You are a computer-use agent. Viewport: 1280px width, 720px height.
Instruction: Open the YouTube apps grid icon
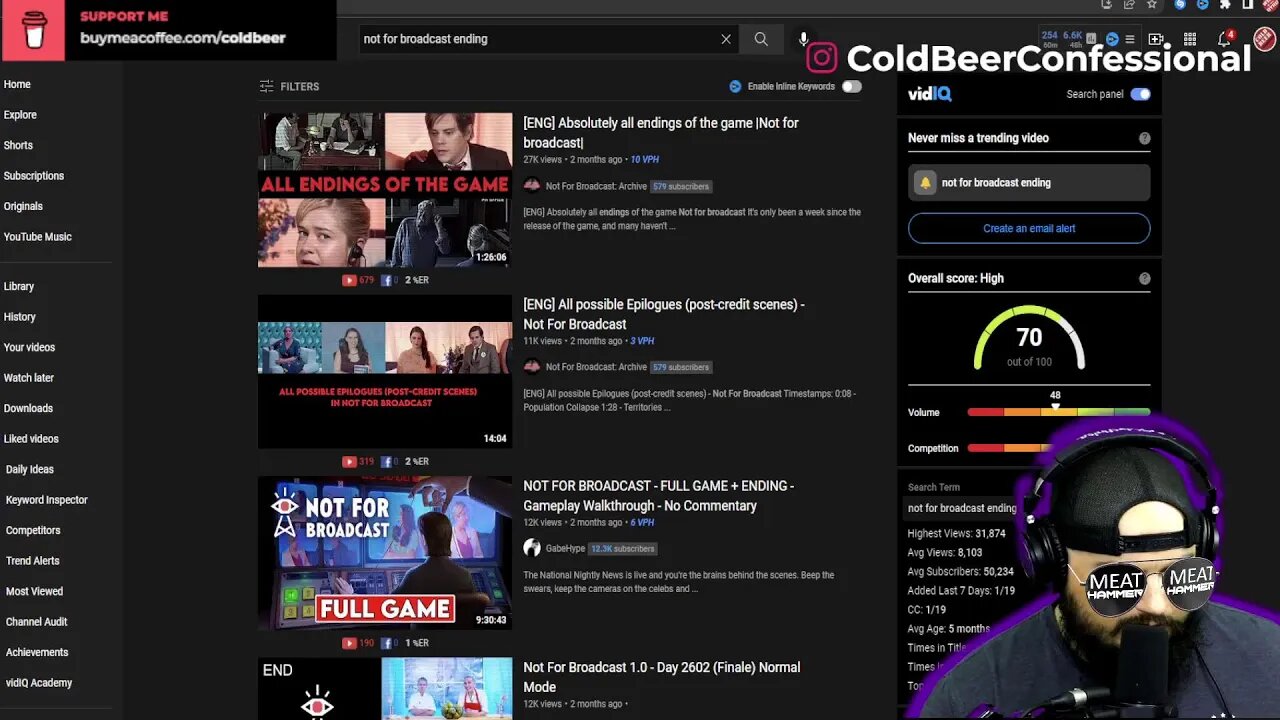click(1190, 39)
